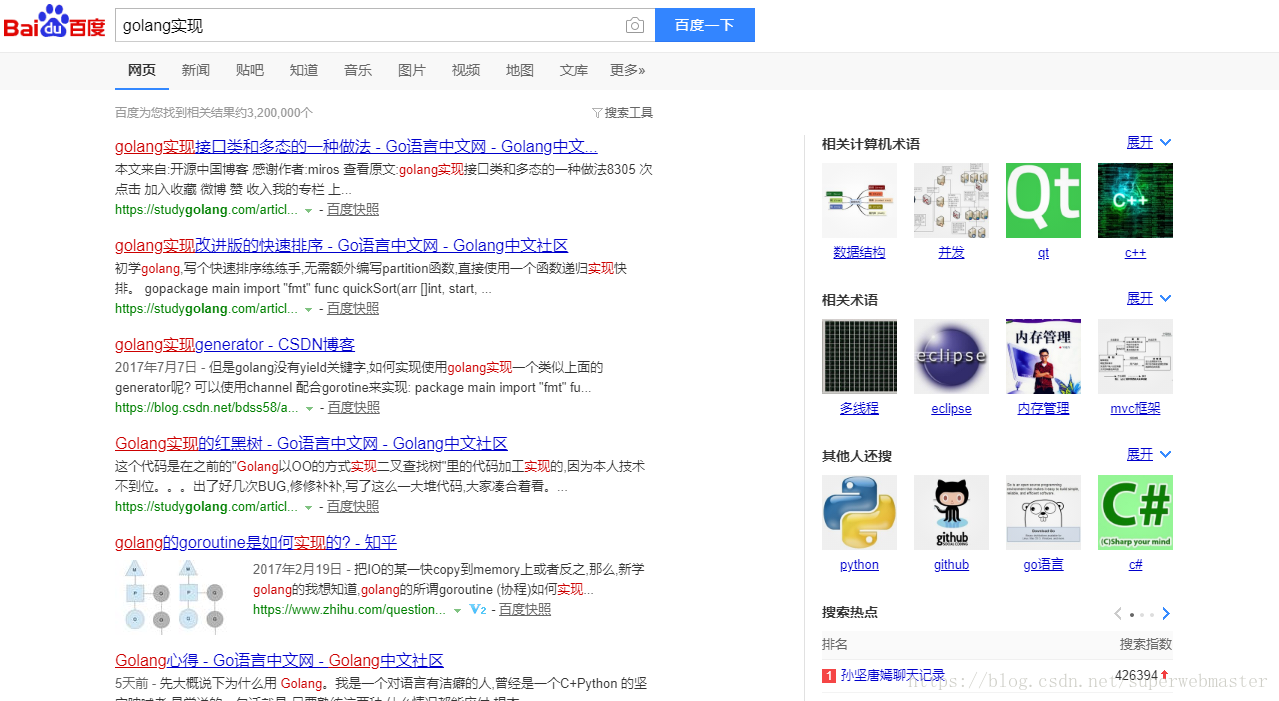Open dropdown arrow beside first studygolang URL
This screenshot has height=701, width=1279.
point(308,211)
